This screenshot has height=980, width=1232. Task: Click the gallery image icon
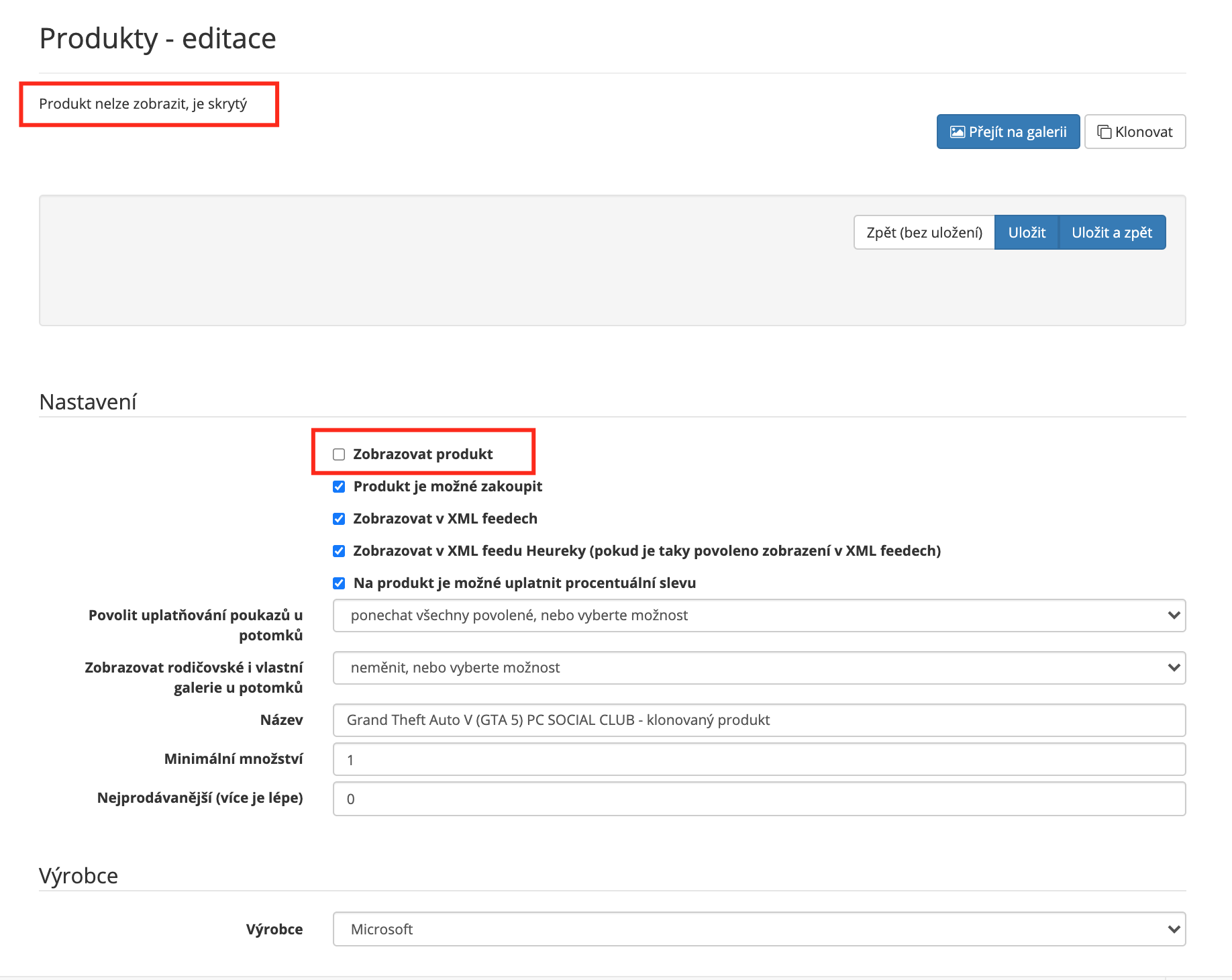[x=957, y=132]
